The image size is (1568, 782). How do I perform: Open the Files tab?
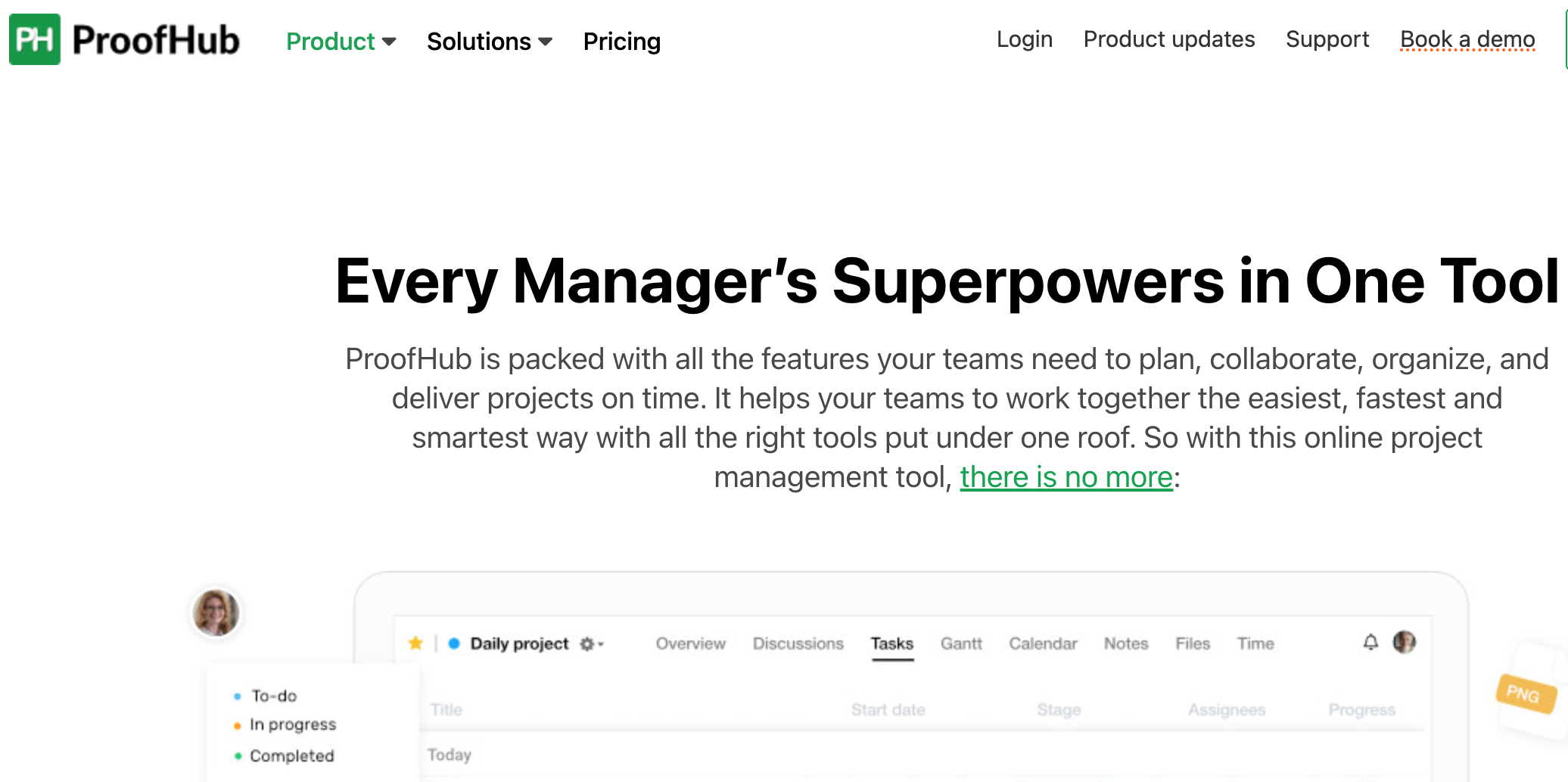point(1192,644)
